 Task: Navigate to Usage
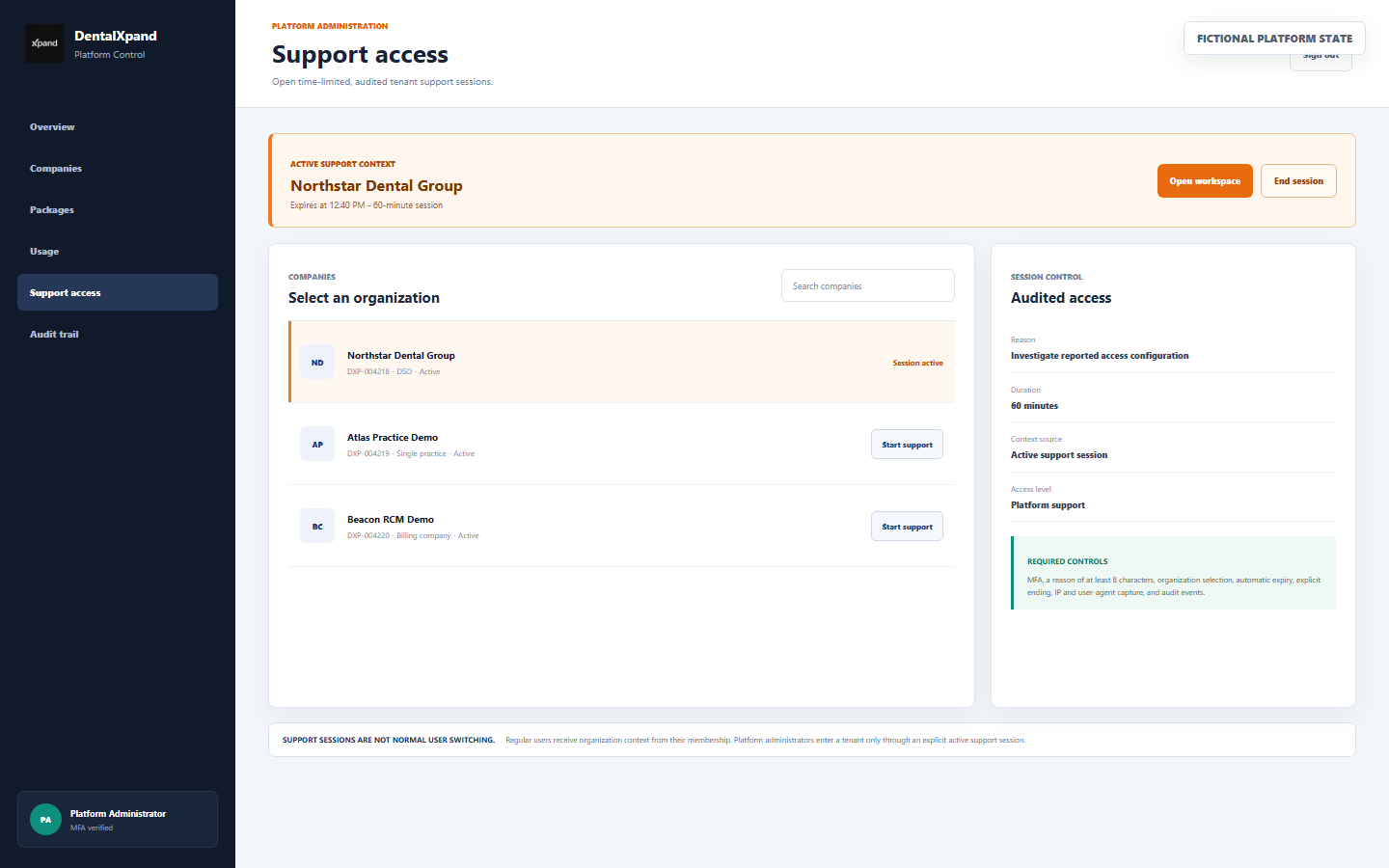[118, 252]
